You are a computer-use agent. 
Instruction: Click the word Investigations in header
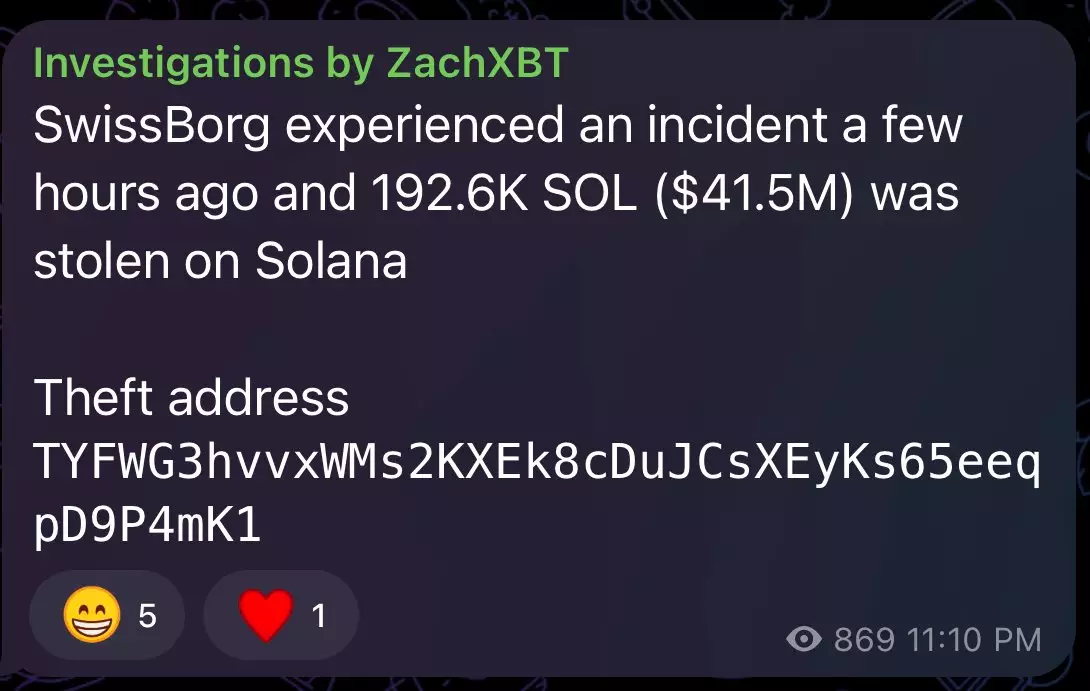(174, 64)
